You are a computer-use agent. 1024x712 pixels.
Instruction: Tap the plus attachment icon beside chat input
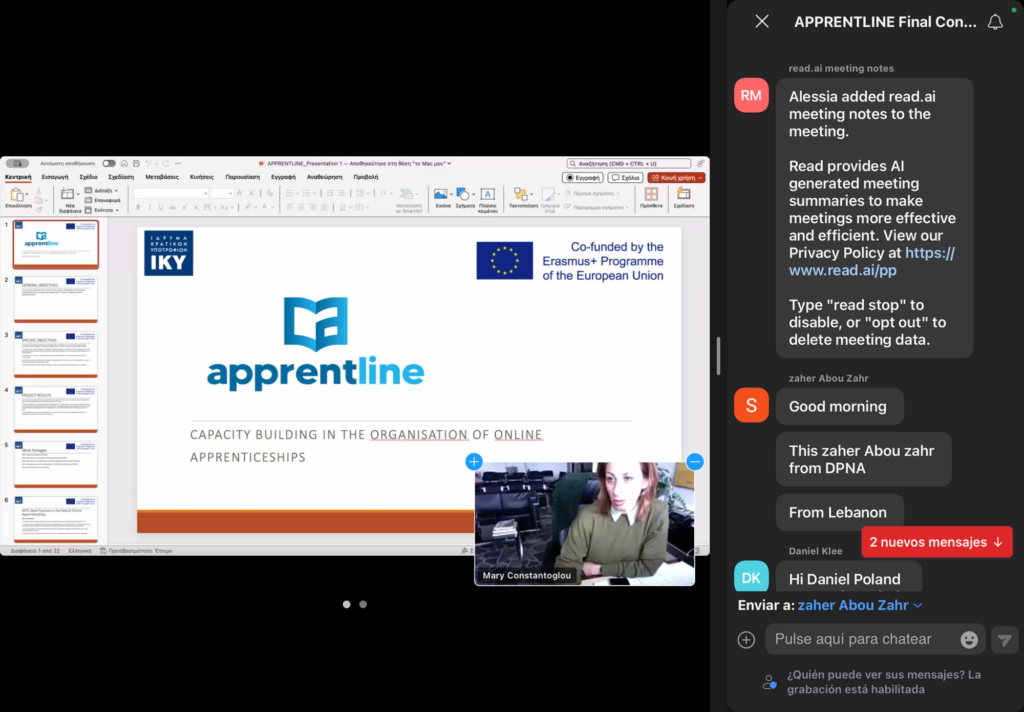745,640
